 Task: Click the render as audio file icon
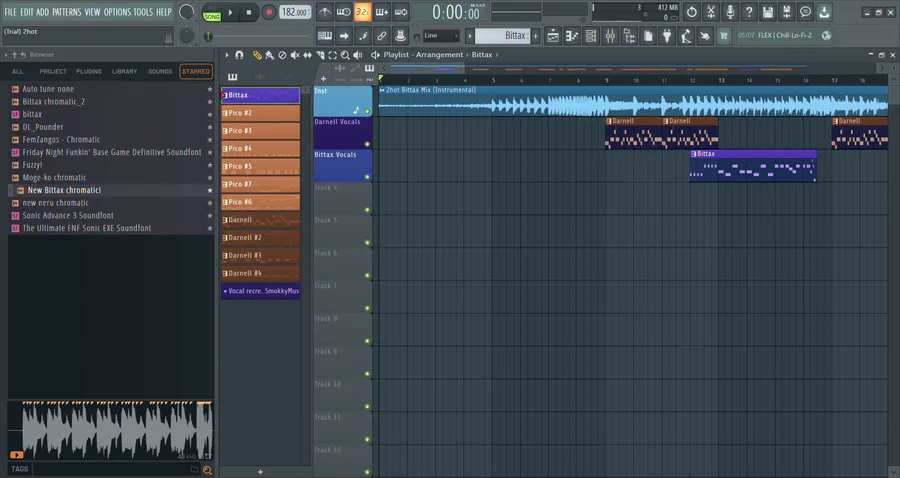786,11
